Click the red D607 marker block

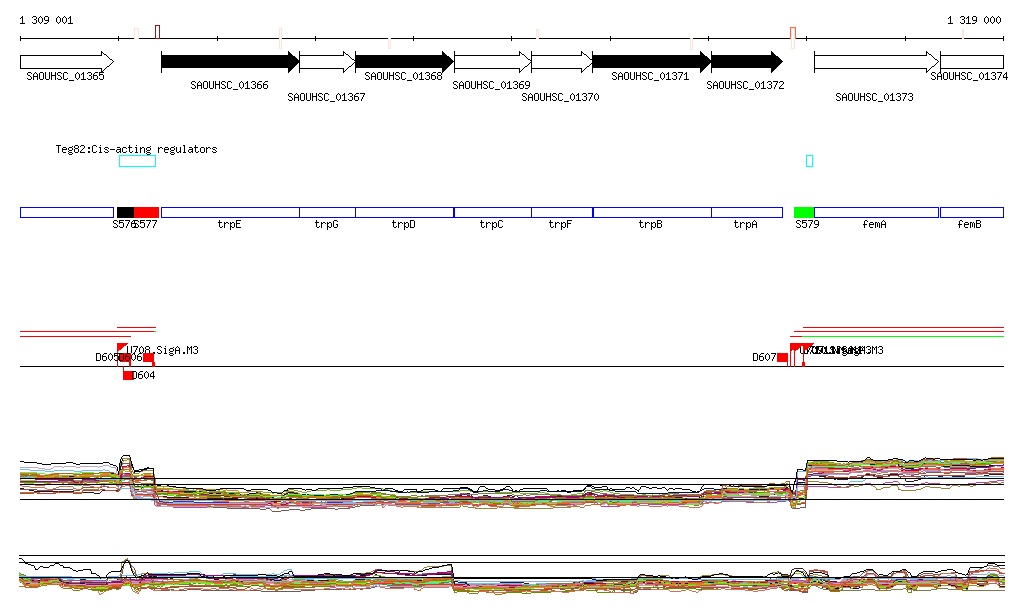[782, 357]
